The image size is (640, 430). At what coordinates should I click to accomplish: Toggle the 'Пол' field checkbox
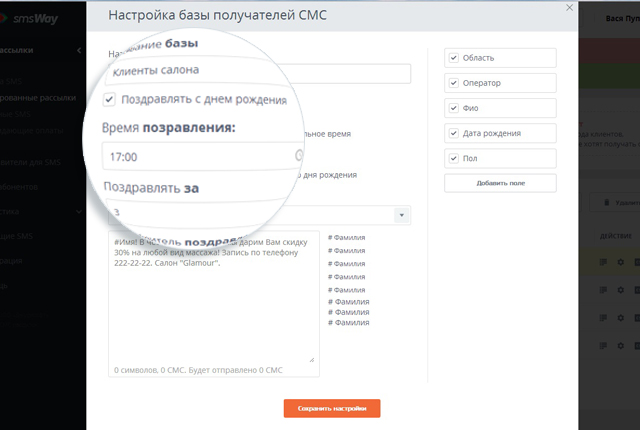pos(453,158)
